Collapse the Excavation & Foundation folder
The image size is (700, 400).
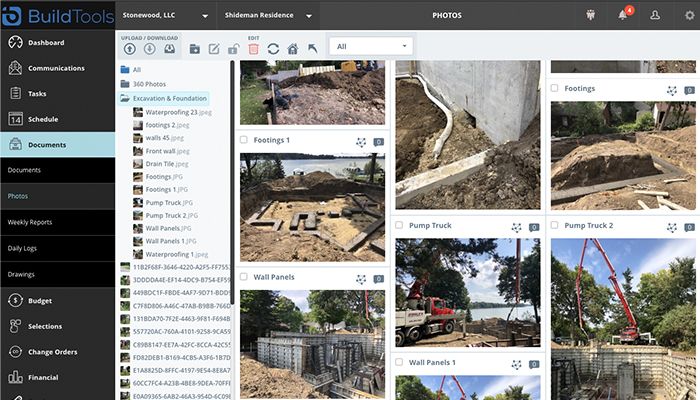point(164,98)
